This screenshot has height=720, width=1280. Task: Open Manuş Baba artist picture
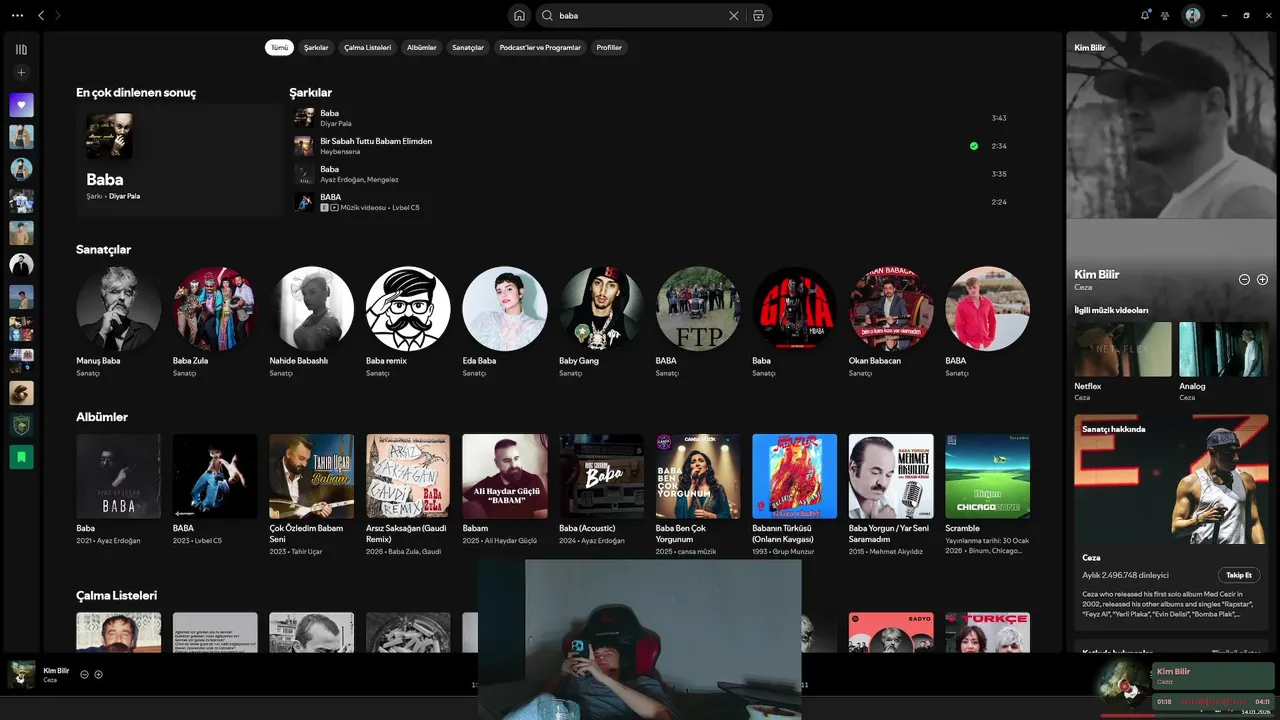click(118, 308)
